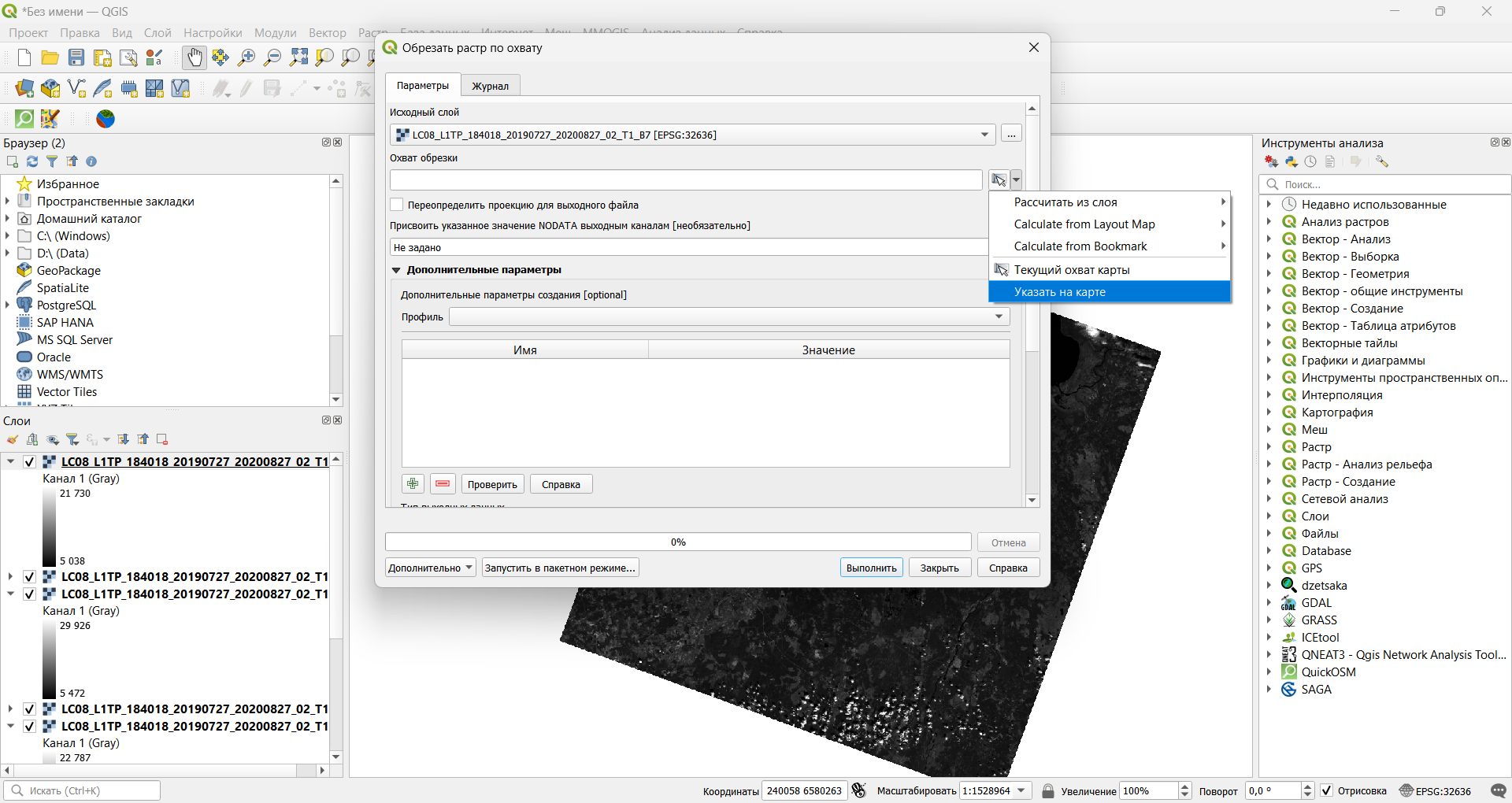Viewport: 1512px width, 803px height.
Task: Open processing toolbox wrench options icon
Action: pos(1382,161)
